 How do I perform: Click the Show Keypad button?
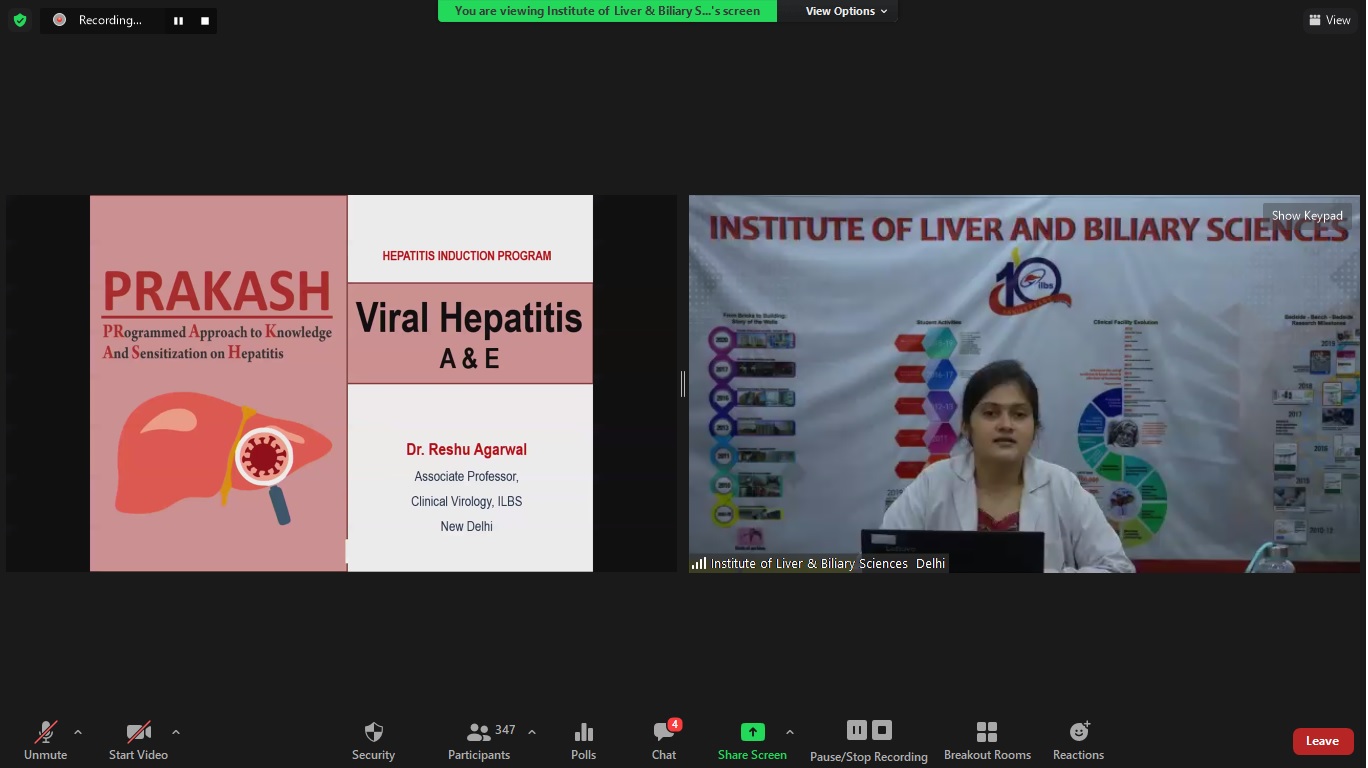(x=1306, y=215)
